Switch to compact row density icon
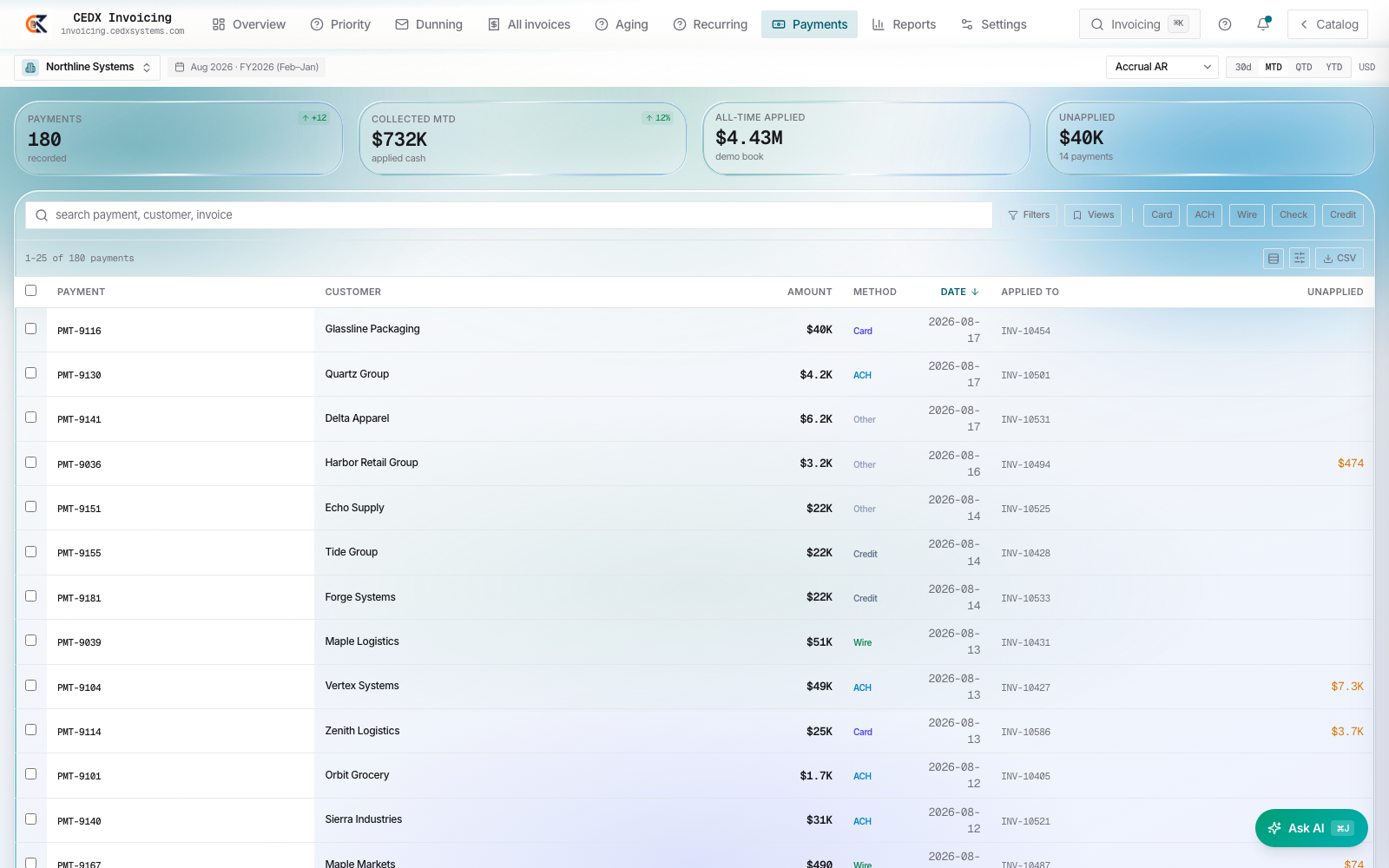 tap(1274, 258)
